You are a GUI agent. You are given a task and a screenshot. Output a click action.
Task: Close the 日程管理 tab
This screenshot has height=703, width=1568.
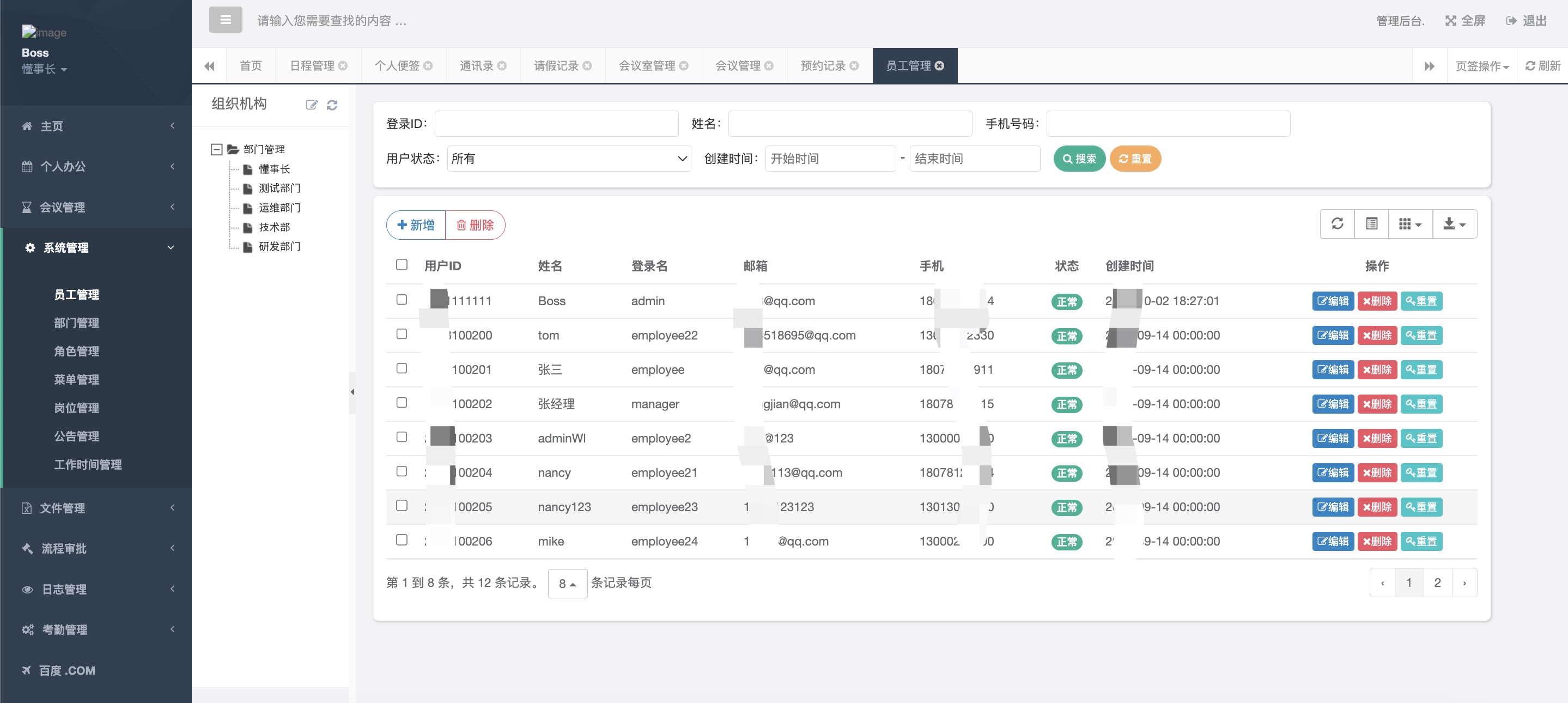pos(343,66)
